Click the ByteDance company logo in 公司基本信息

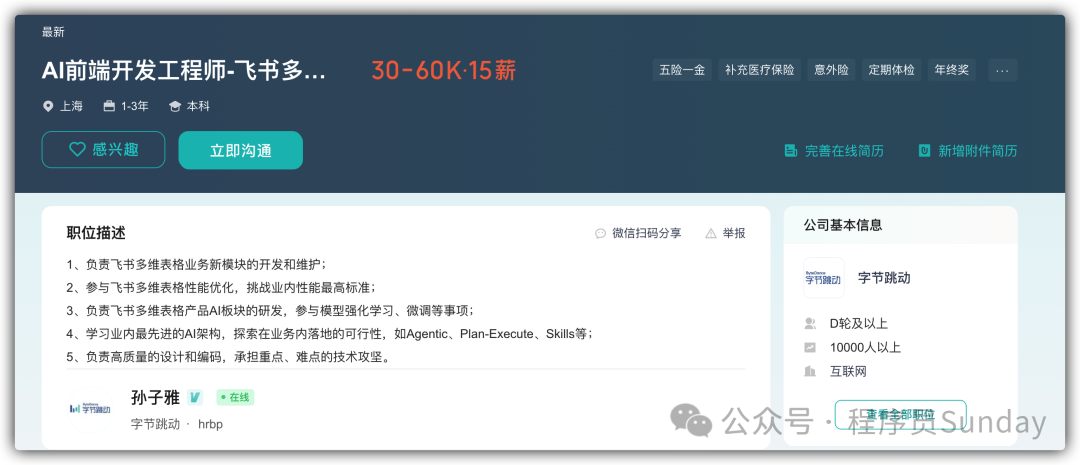(824, 278)
